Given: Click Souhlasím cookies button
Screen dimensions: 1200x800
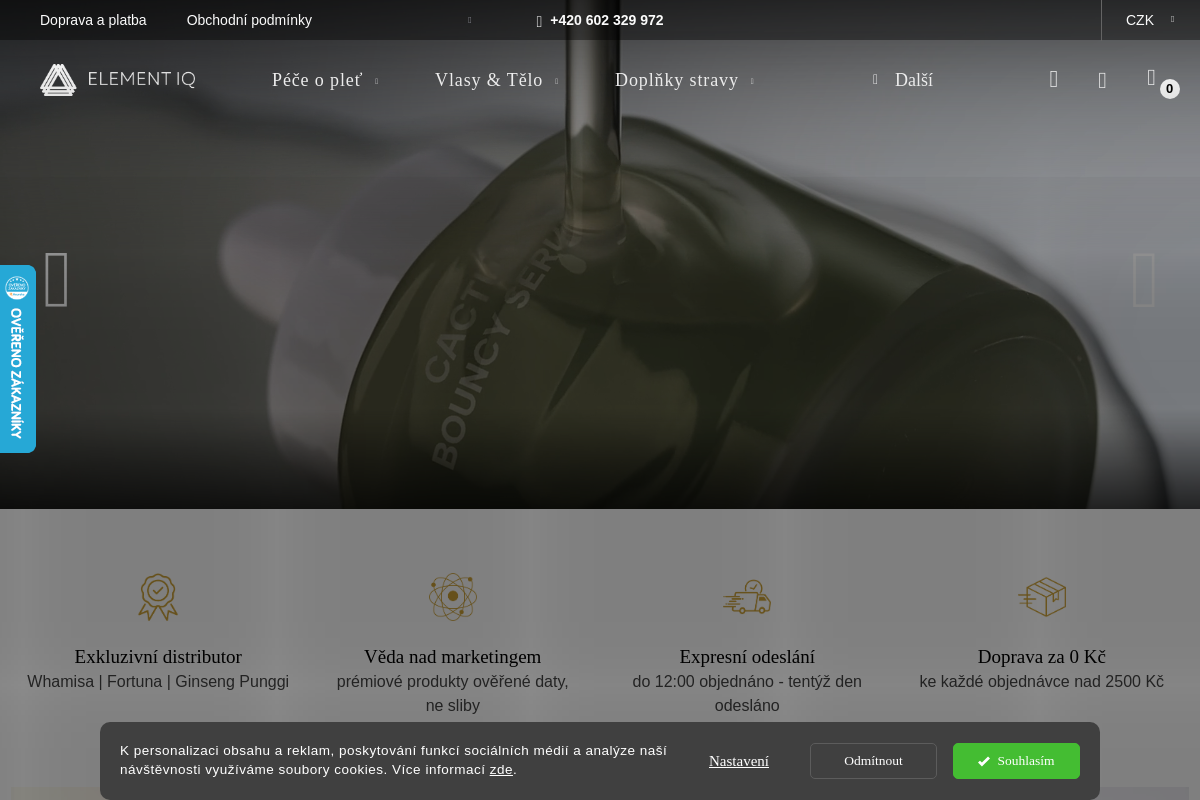Looking at the screenshot, I should pos(1016,761).
